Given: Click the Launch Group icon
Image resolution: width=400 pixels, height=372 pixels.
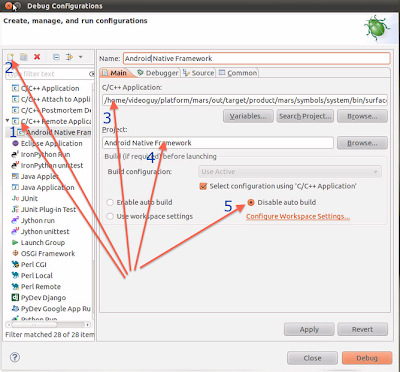Looking at the screenshot, I should [x=15, y=242].
